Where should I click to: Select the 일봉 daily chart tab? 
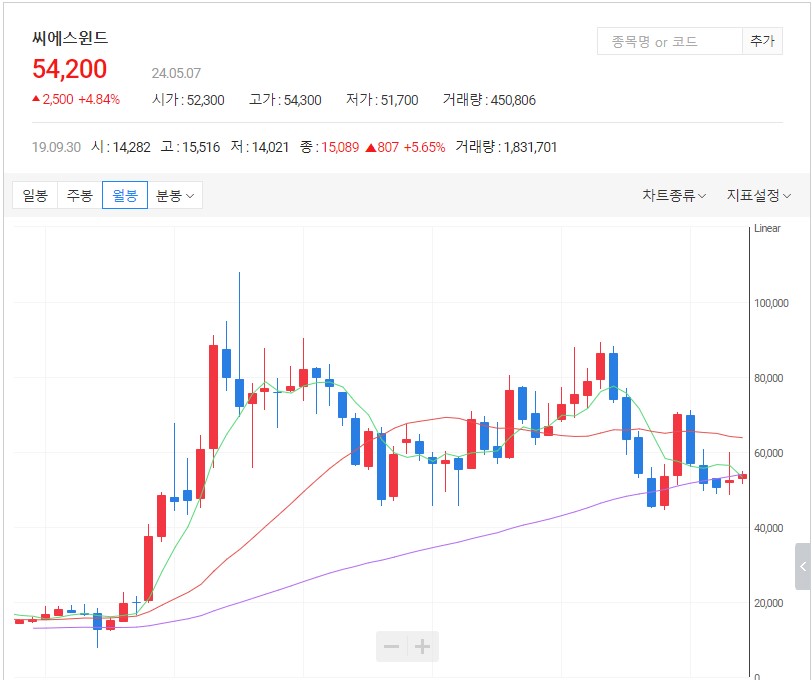coord(35,196)
